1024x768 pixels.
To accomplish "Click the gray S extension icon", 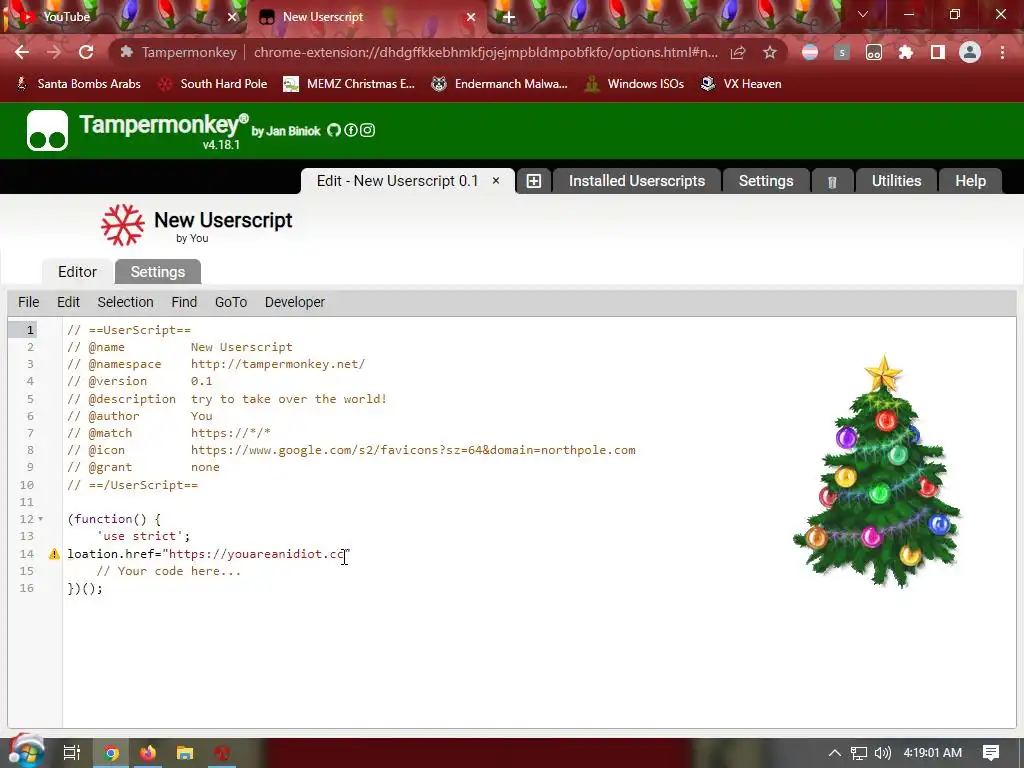I will 842,52.
